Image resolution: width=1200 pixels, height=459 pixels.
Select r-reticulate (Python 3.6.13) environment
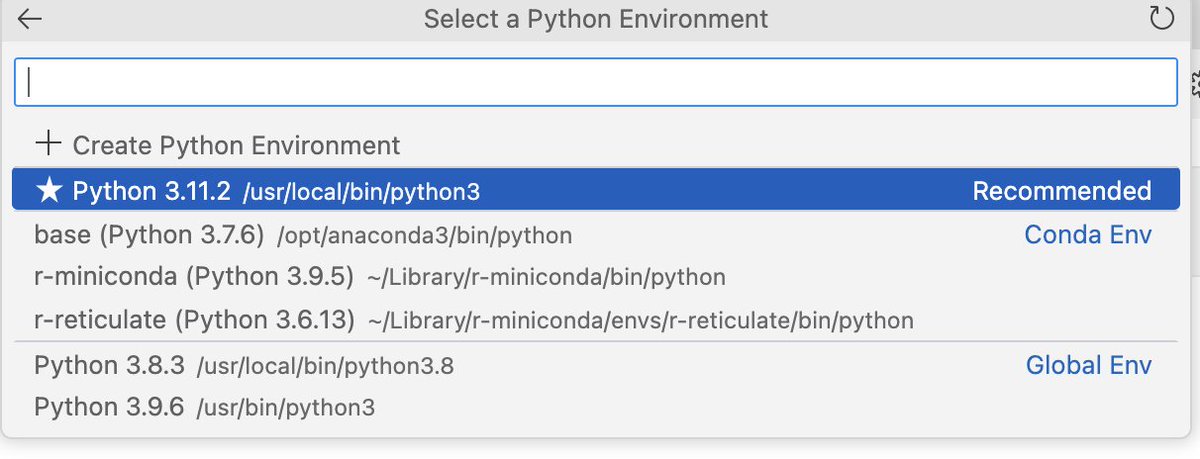[595, 320]
